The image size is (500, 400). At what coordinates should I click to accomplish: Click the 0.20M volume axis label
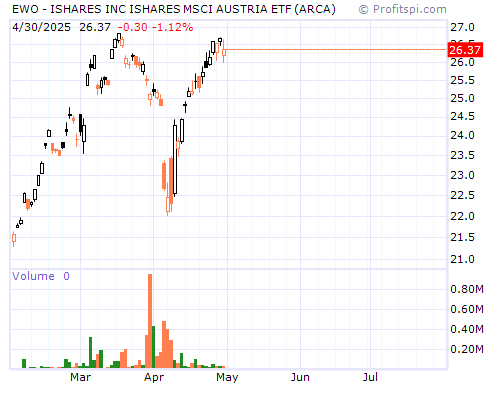point(467,349)
